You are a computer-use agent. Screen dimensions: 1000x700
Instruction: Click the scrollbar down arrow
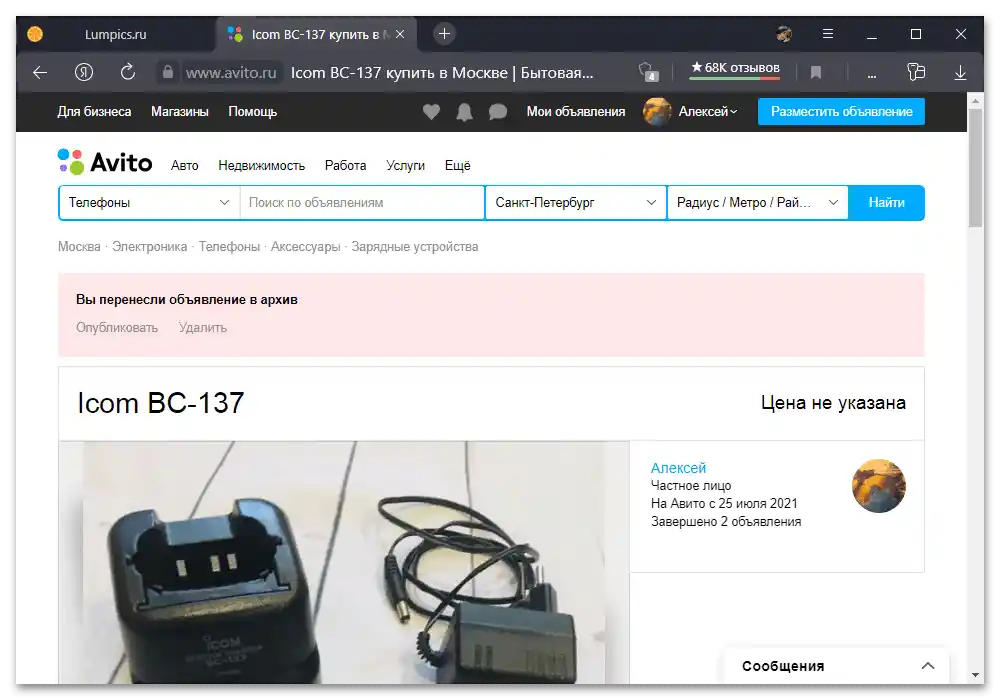point(975,674)
